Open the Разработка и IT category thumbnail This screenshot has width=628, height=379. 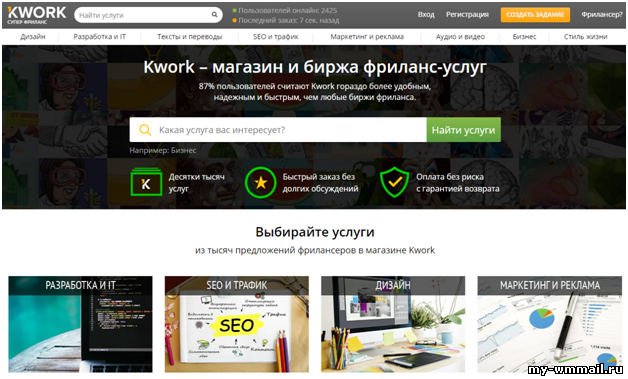pos(80,324)
